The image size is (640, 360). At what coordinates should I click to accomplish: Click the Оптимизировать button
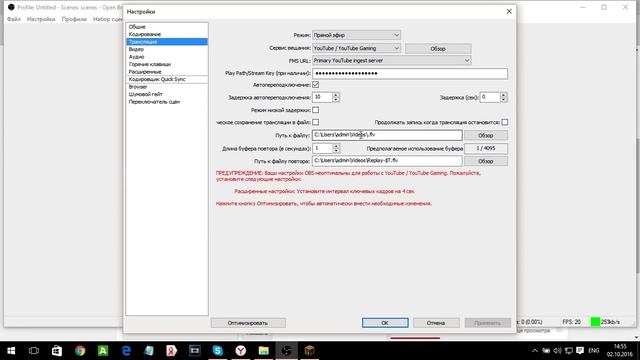[x=248, y=323]
